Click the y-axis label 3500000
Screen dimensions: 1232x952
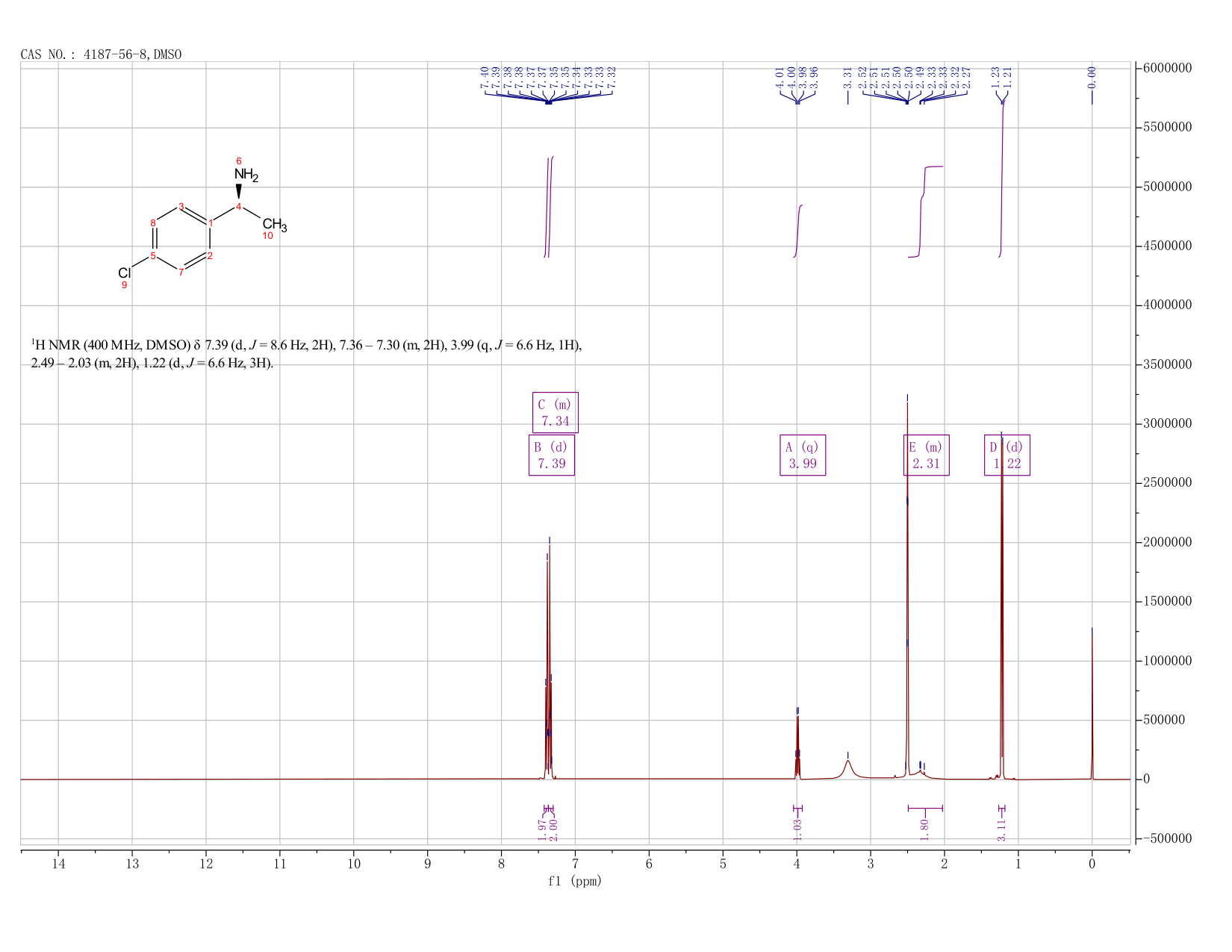point(1166,364)
